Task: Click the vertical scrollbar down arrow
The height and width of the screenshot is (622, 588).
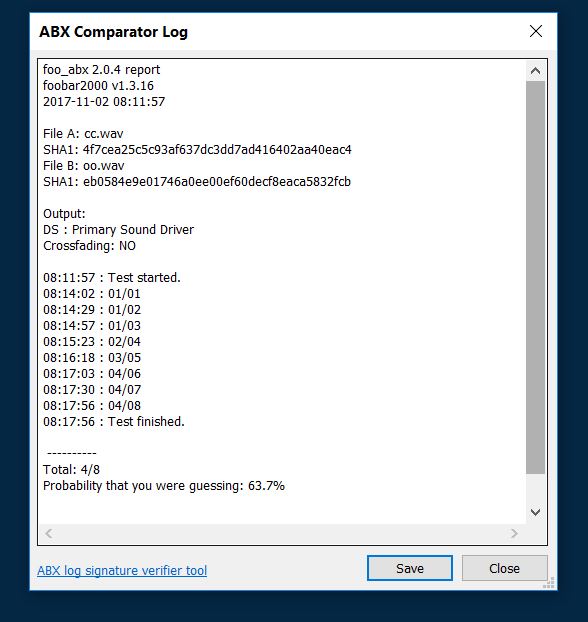Action: [535, 512]
